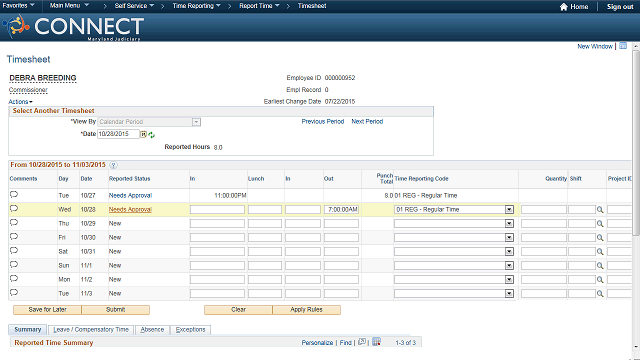Screen dimensions: 640x360
Task: Switch to the Exceptions tab
Action: click(x=191, y=330)
